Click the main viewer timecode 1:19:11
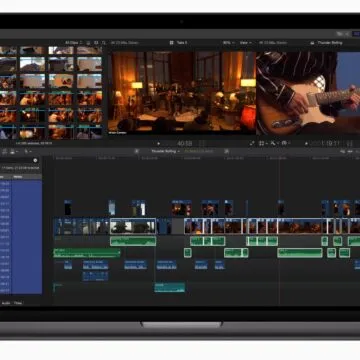The width and height of the screenshot is (360, 360). (x=330, y=144)
